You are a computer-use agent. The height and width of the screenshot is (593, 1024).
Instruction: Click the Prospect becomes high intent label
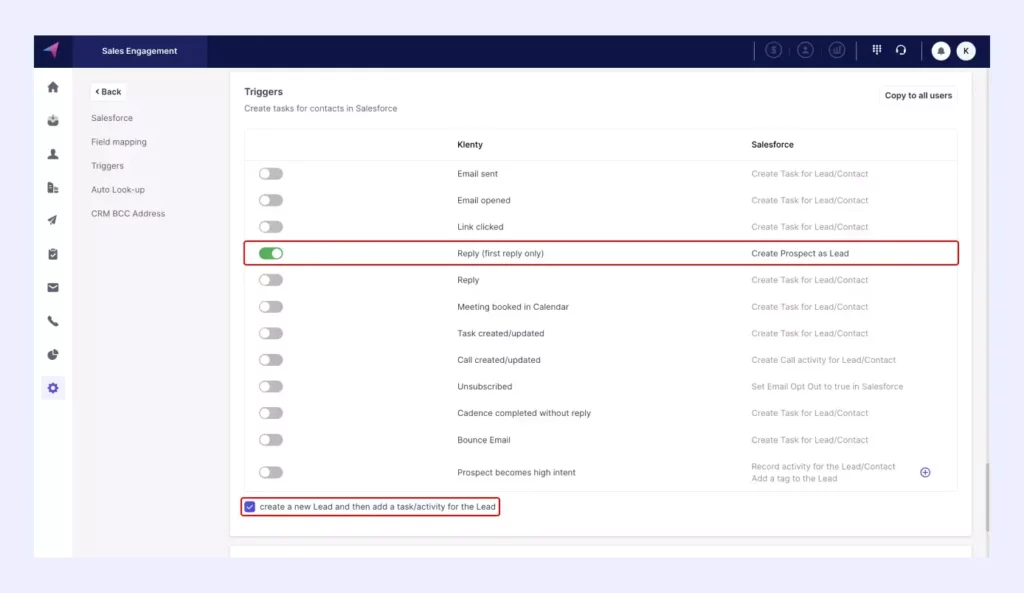coord(516,472)
